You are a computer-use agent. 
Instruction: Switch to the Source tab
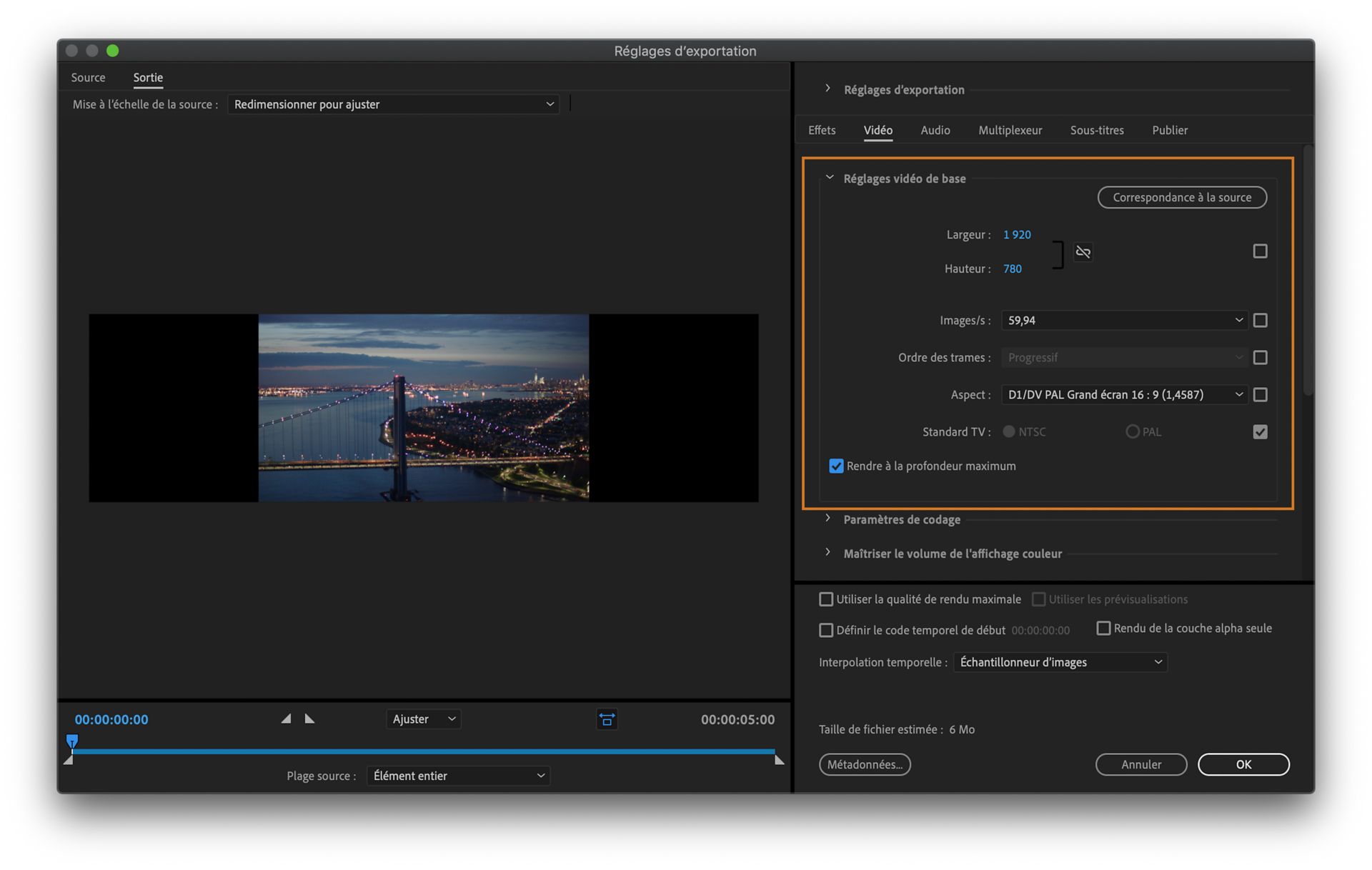coord(88,77)
